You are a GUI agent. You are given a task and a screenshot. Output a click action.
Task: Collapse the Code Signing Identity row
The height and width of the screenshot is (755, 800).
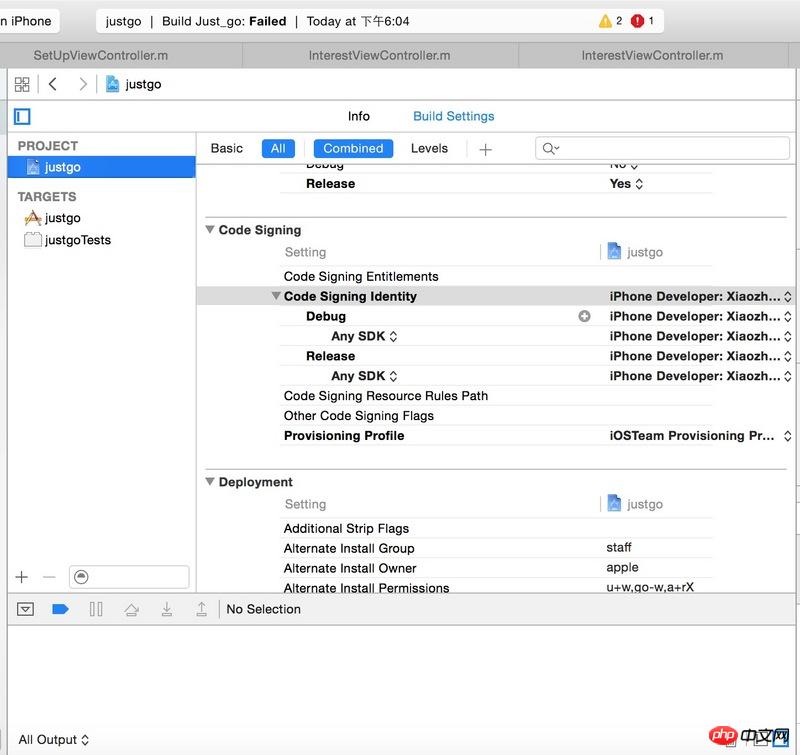tap(276, 296)
